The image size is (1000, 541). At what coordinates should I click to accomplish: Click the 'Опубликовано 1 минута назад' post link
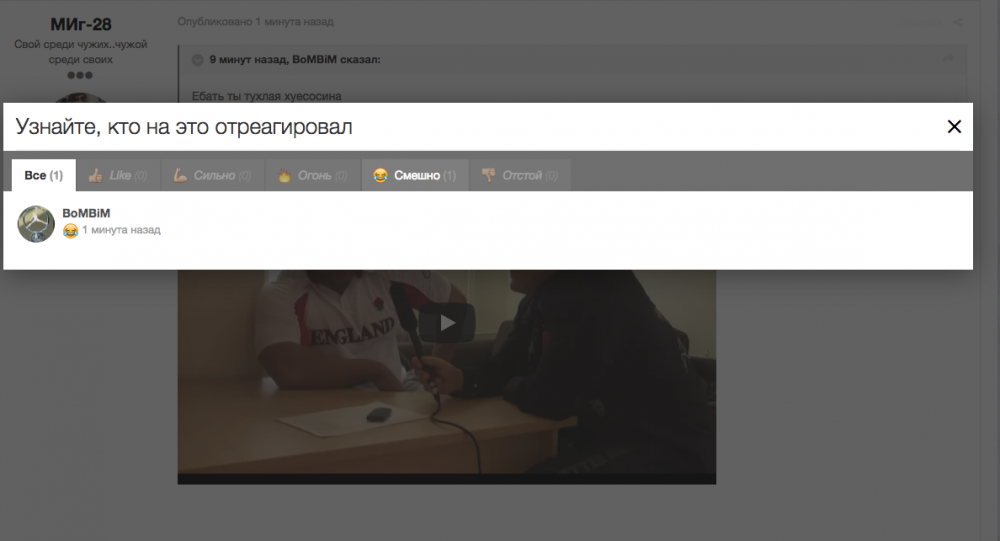point(255,21)
